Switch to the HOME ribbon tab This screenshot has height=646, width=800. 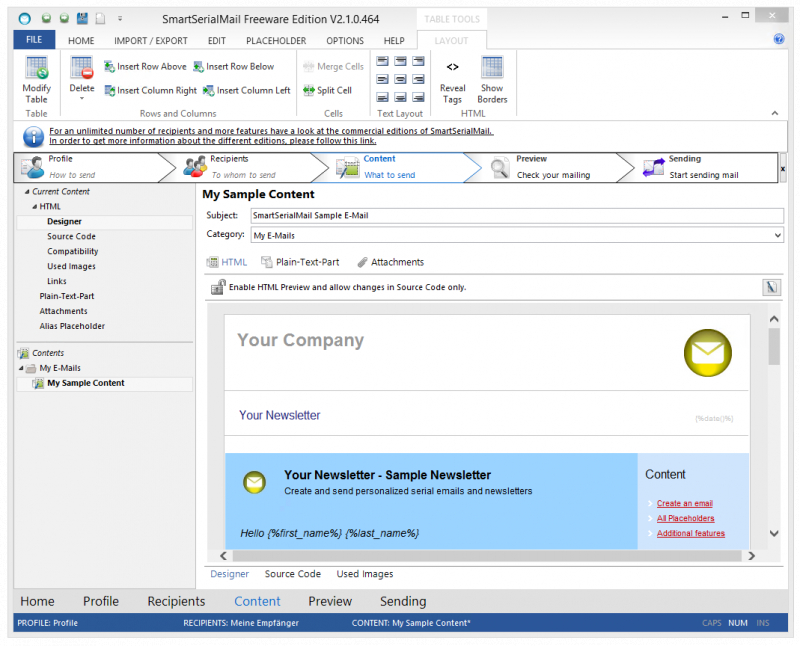pos(81,41)
